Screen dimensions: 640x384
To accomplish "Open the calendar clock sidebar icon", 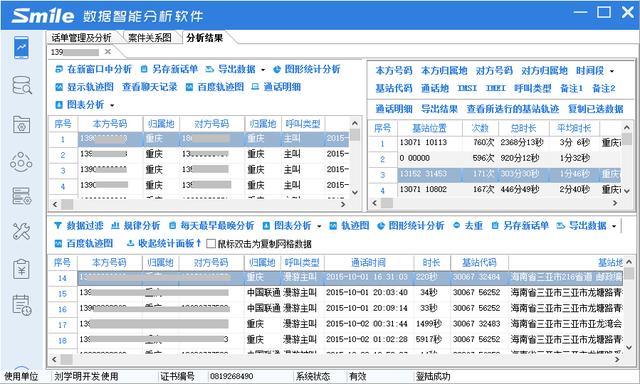I will 21,305.
